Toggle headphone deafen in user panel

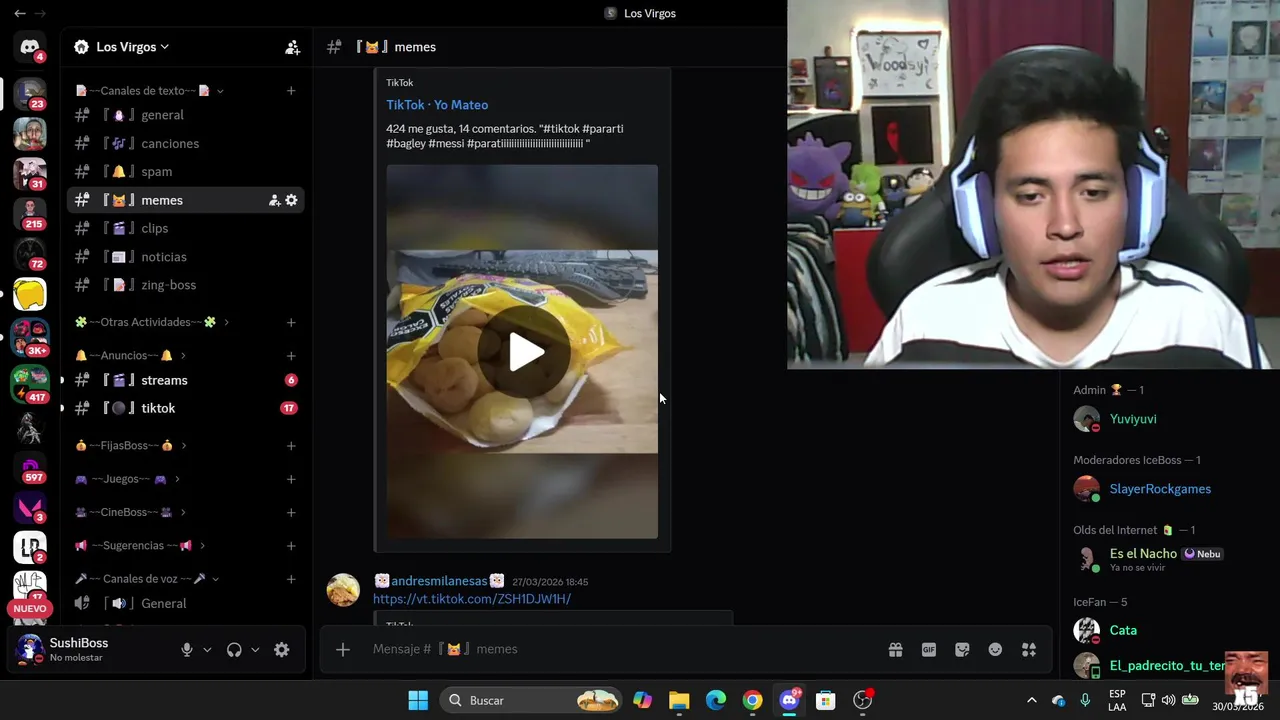pos(234,650)
